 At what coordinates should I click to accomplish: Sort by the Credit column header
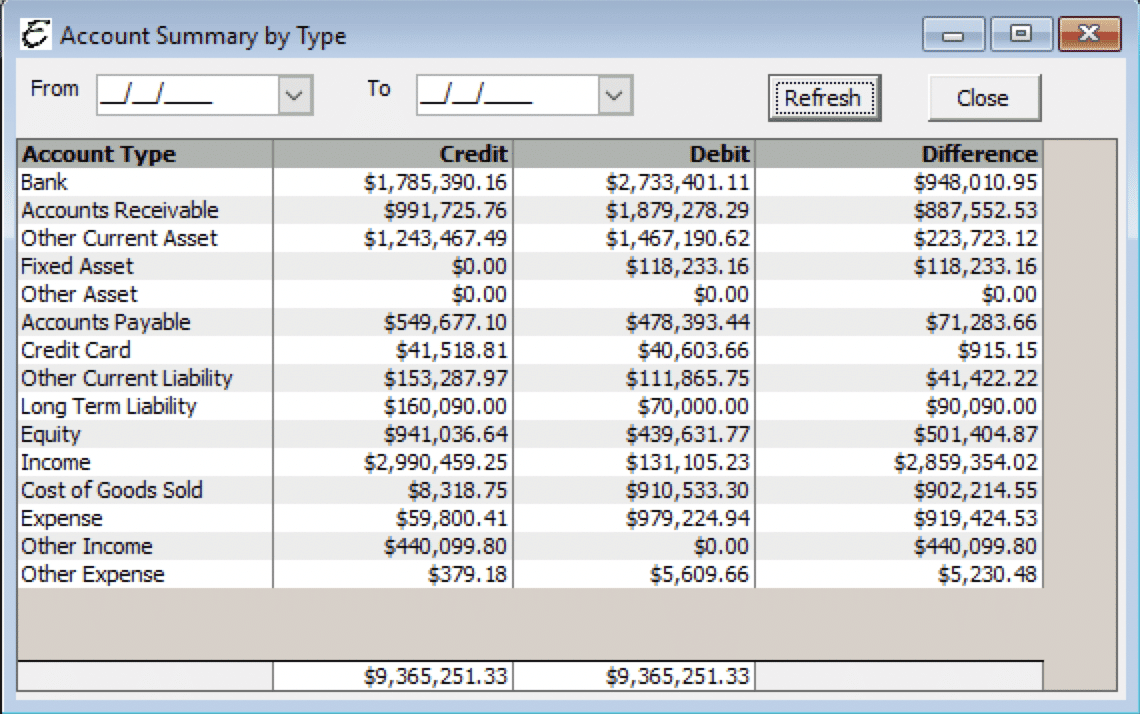392,154
